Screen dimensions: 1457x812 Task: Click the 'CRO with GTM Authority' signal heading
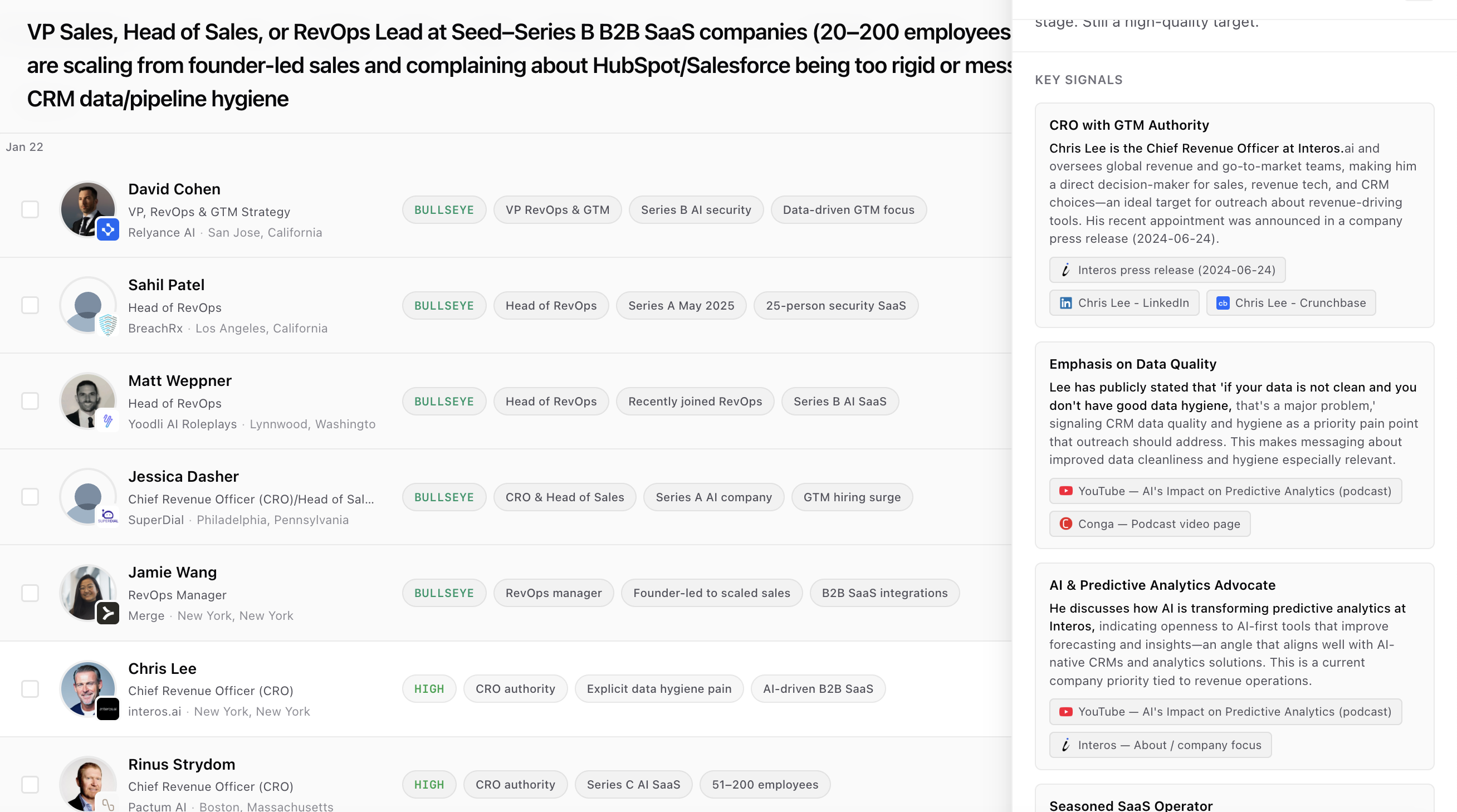click(1129, 125)
